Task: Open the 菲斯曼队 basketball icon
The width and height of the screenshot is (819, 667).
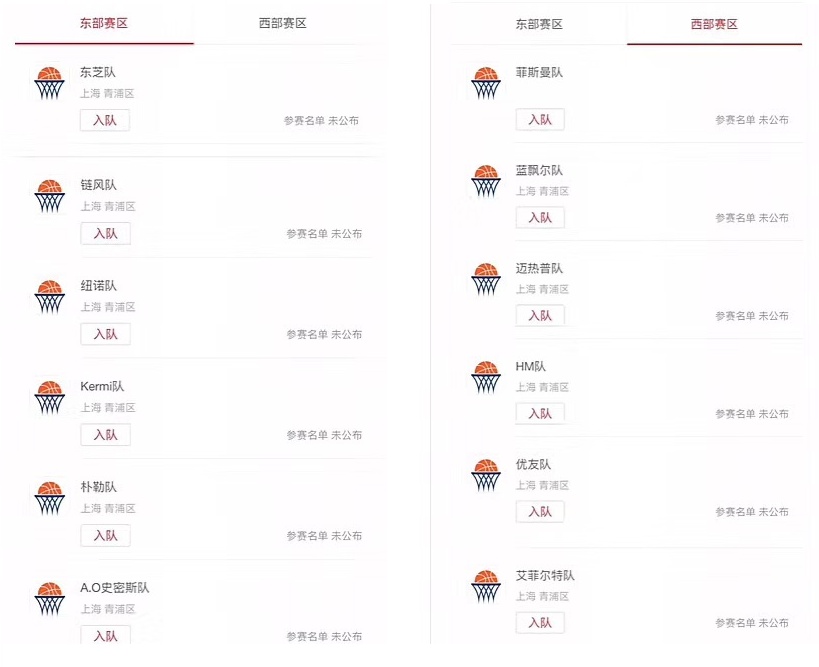Action: [x=486, y=83]
